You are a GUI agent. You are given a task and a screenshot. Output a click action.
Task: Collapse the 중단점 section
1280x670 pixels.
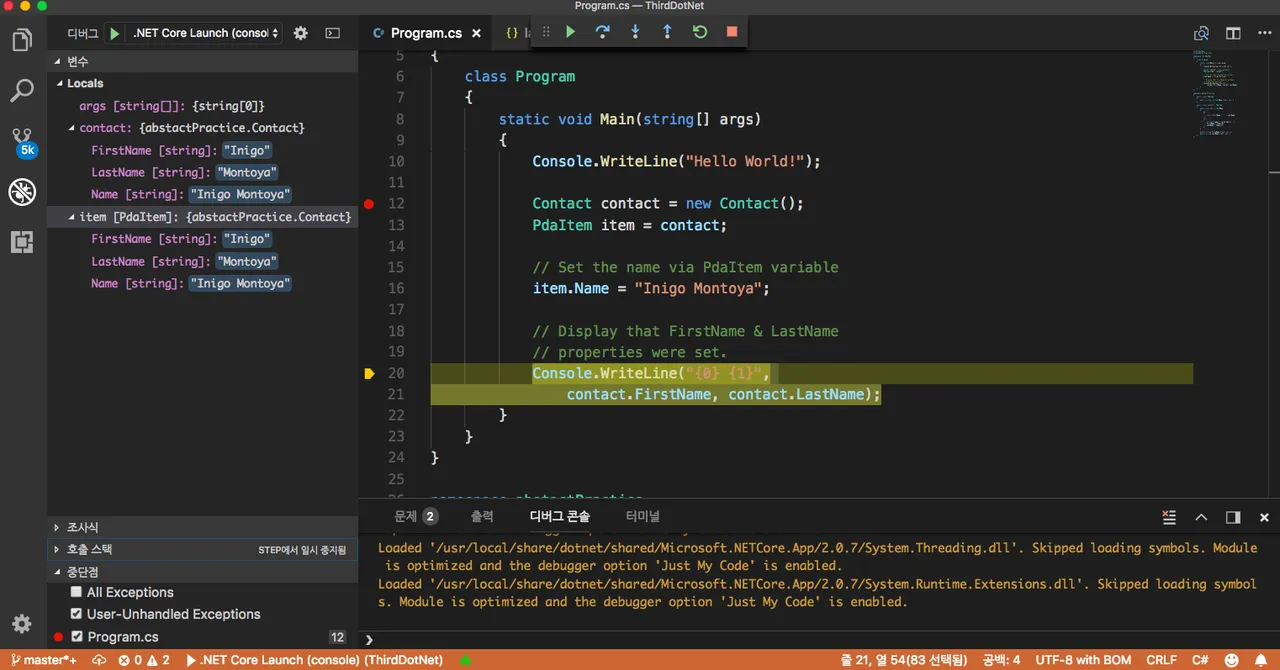(203, 571)
